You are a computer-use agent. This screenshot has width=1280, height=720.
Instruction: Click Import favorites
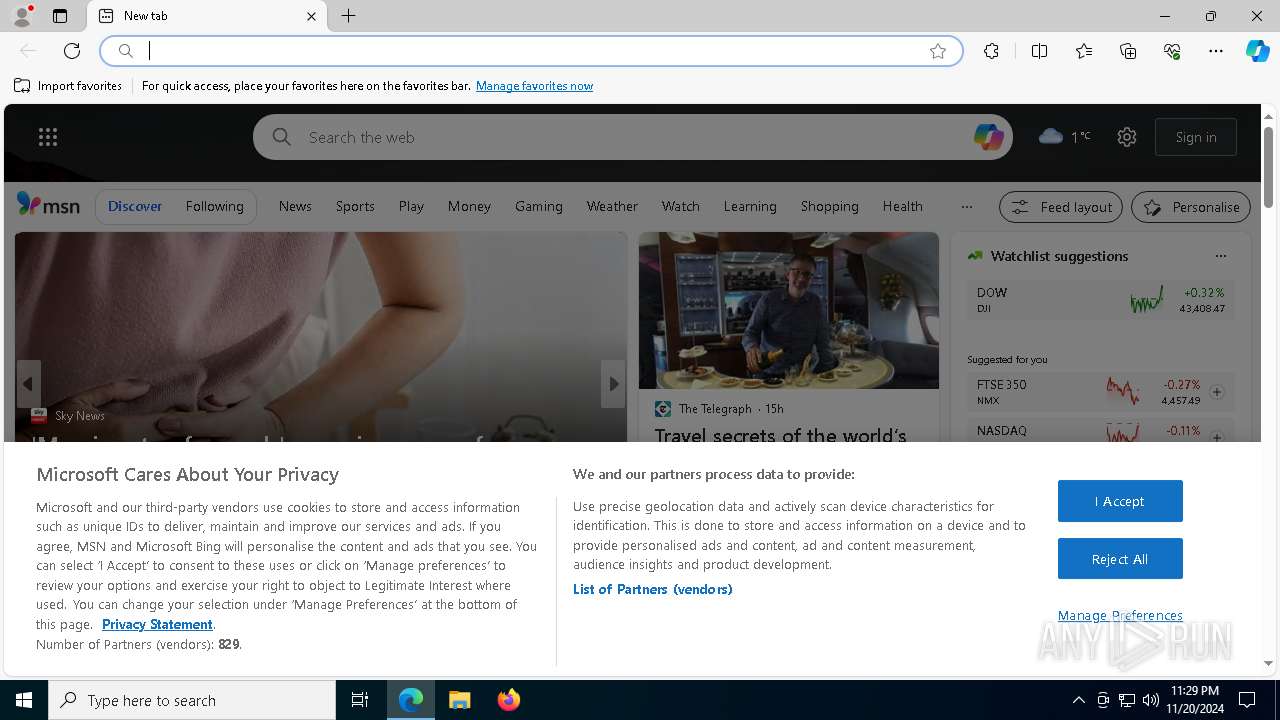pos(68,86)
